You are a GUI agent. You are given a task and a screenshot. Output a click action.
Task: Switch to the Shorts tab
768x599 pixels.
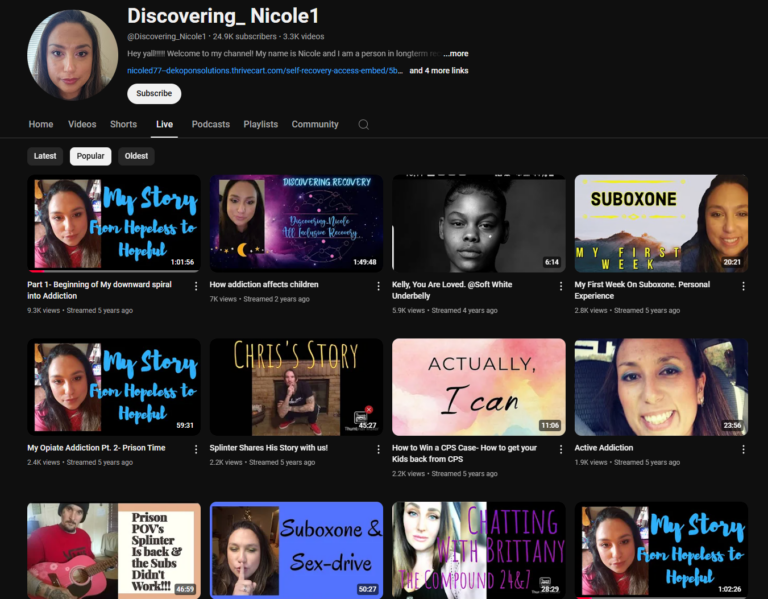pyautogui.click(x=123, y=125)
